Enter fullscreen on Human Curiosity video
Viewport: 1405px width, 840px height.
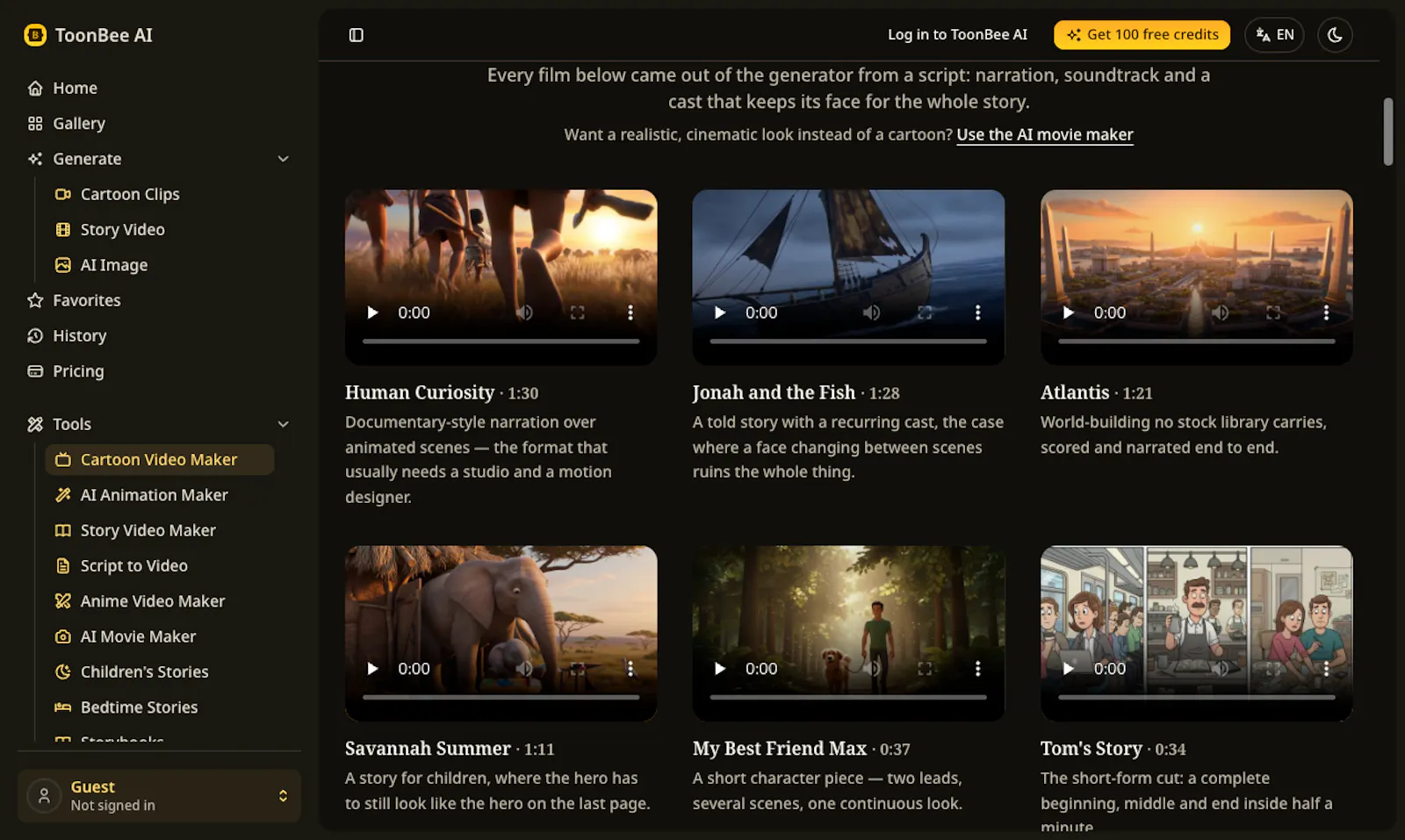[577, 312]
